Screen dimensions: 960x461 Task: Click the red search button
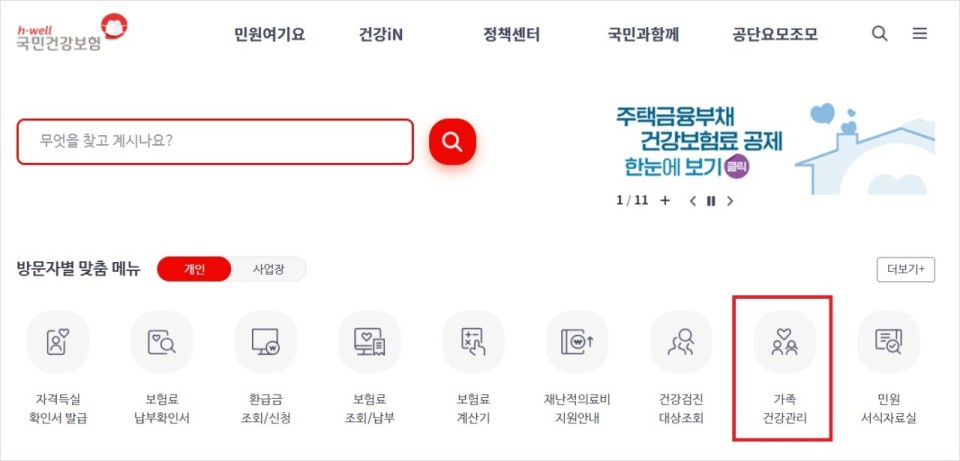tap(452, 141)
